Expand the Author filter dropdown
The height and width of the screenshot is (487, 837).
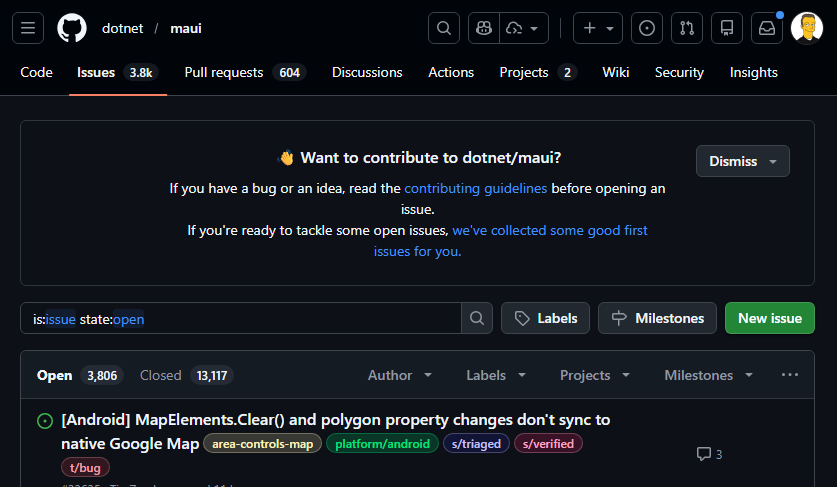(399, 375)
